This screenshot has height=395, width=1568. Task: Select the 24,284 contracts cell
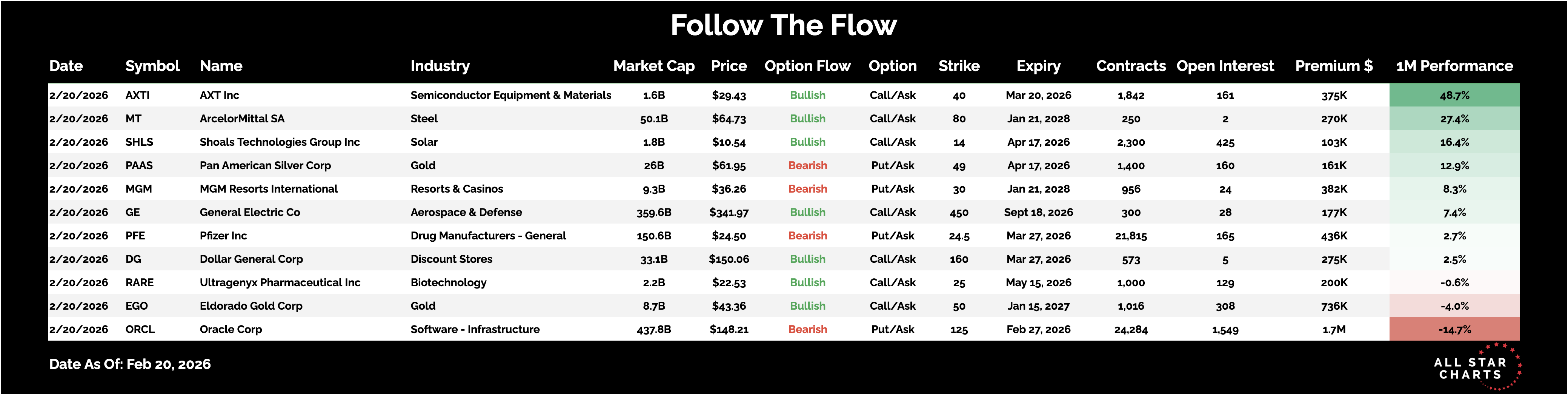(1130, 330)
